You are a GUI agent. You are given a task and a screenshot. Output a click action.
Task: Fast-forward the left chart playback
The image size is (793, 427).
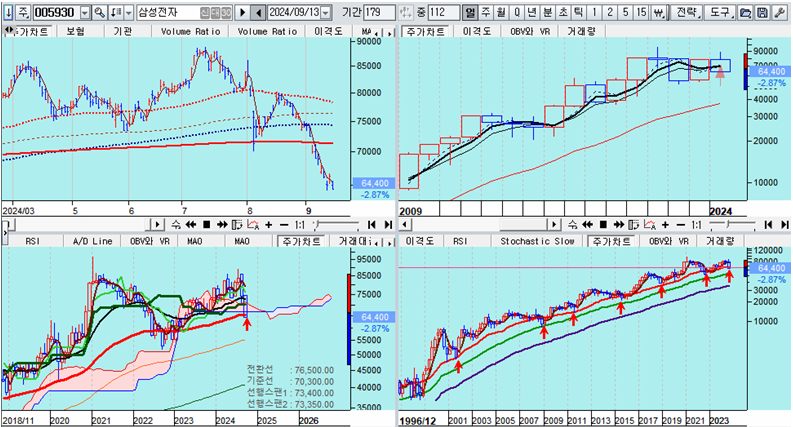[222, 225]
